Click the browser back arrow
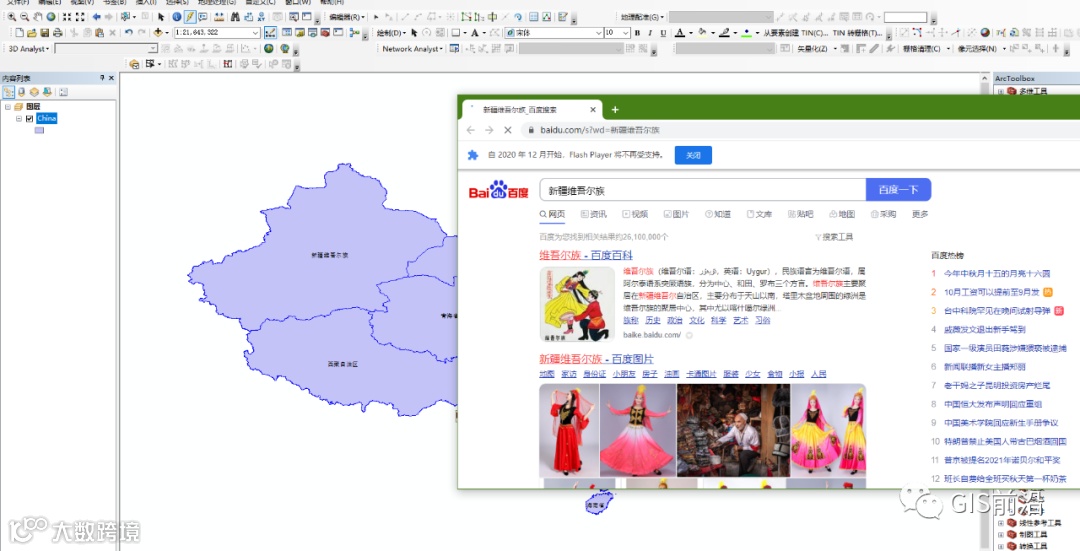1080x551 pixels. [x=470, y=129]
